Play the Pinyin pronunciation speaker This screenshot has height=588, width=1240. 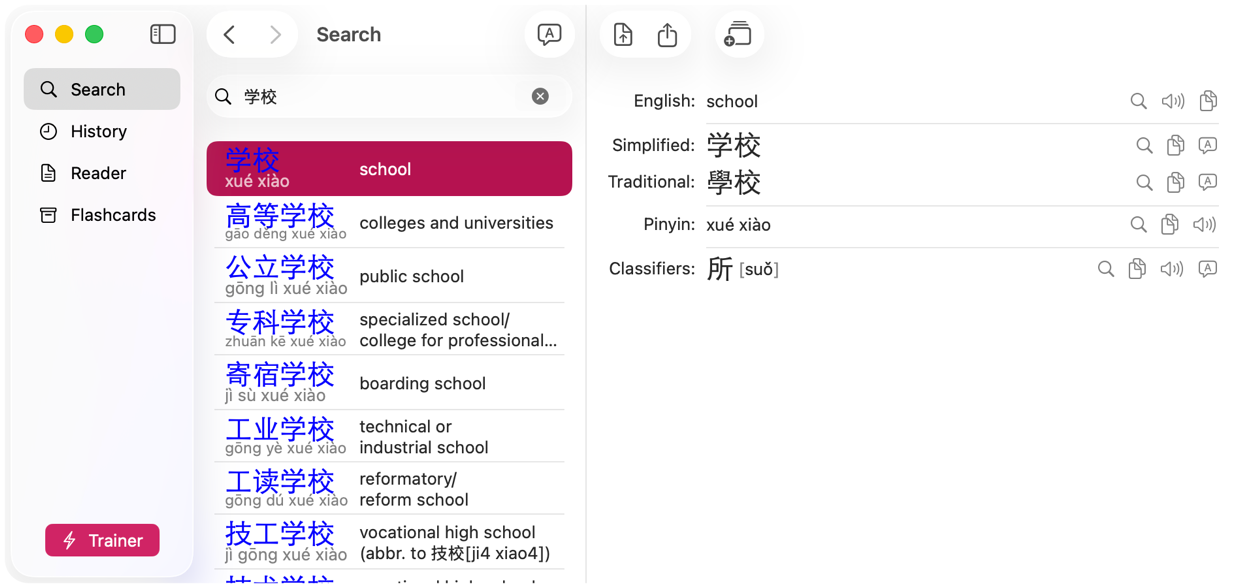click(x=1204, y=225)
